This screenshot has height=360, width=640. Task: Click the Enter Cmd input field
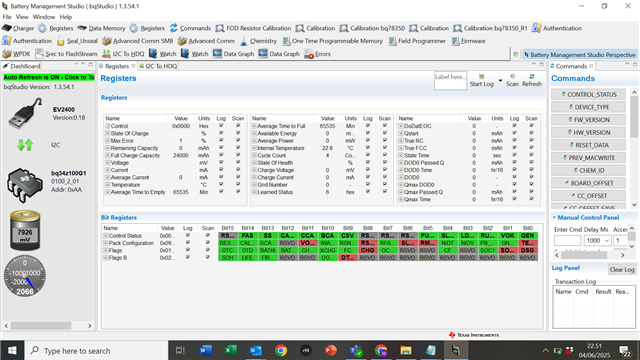point(567,240)
